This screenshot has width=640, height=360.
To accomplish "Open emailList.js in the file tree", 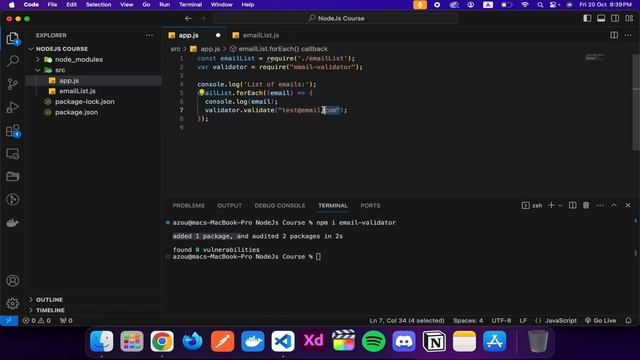I will (77, 91).
